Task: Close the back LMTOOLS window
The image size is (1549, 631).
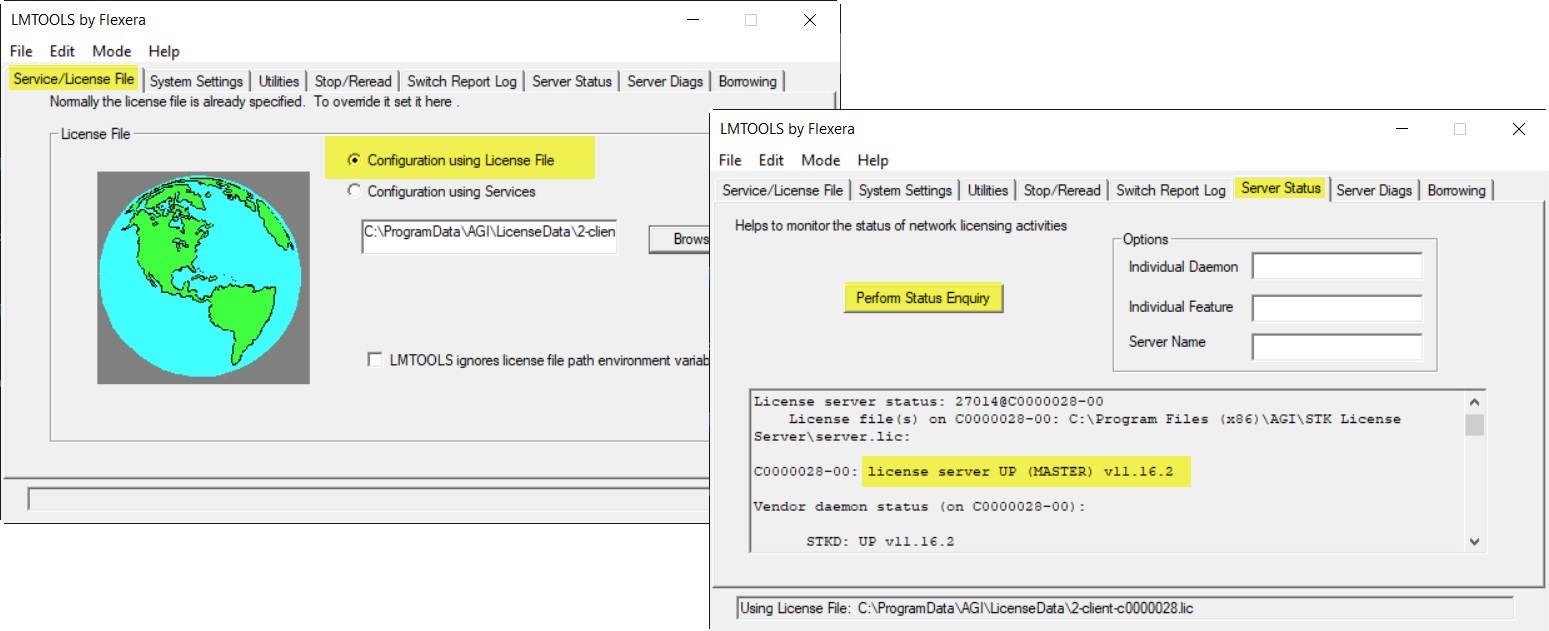Action: coord(810,20)
